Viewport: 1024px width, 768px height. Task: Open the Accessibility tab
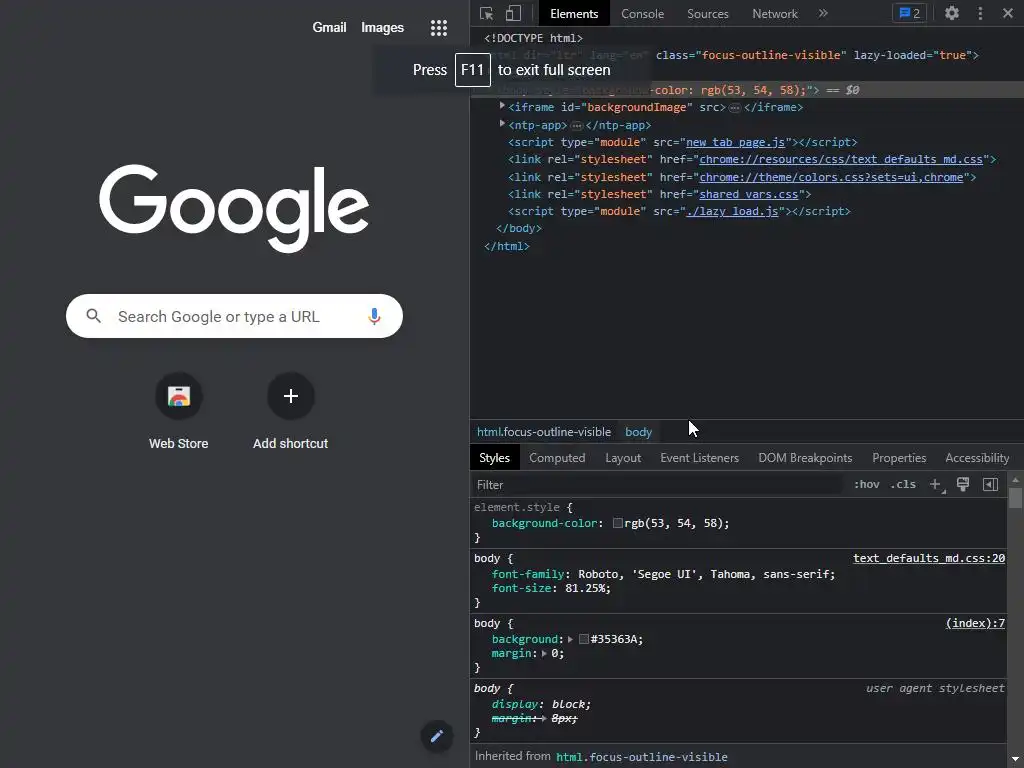pos(977,458)
